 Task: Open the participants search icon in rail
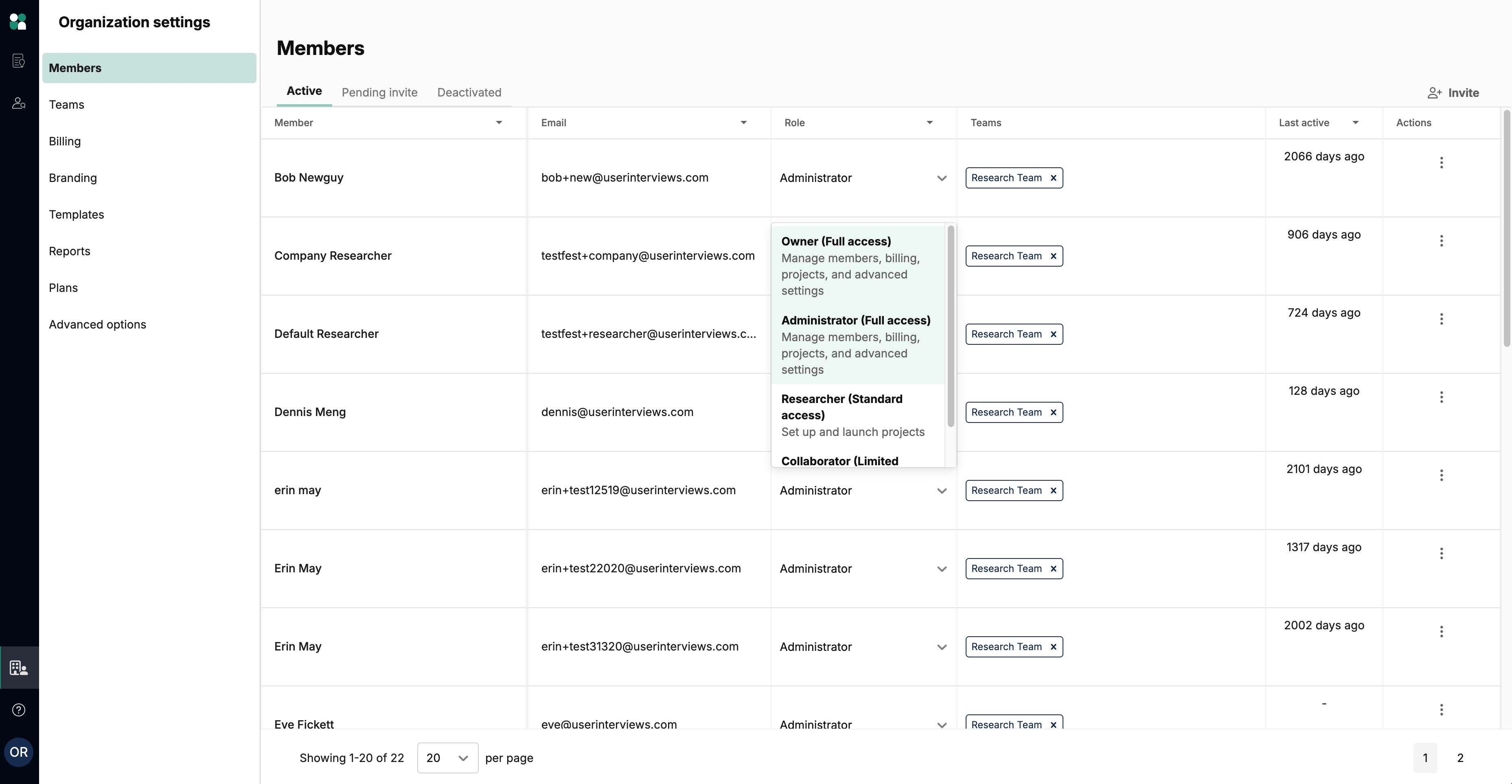point(18,103)
